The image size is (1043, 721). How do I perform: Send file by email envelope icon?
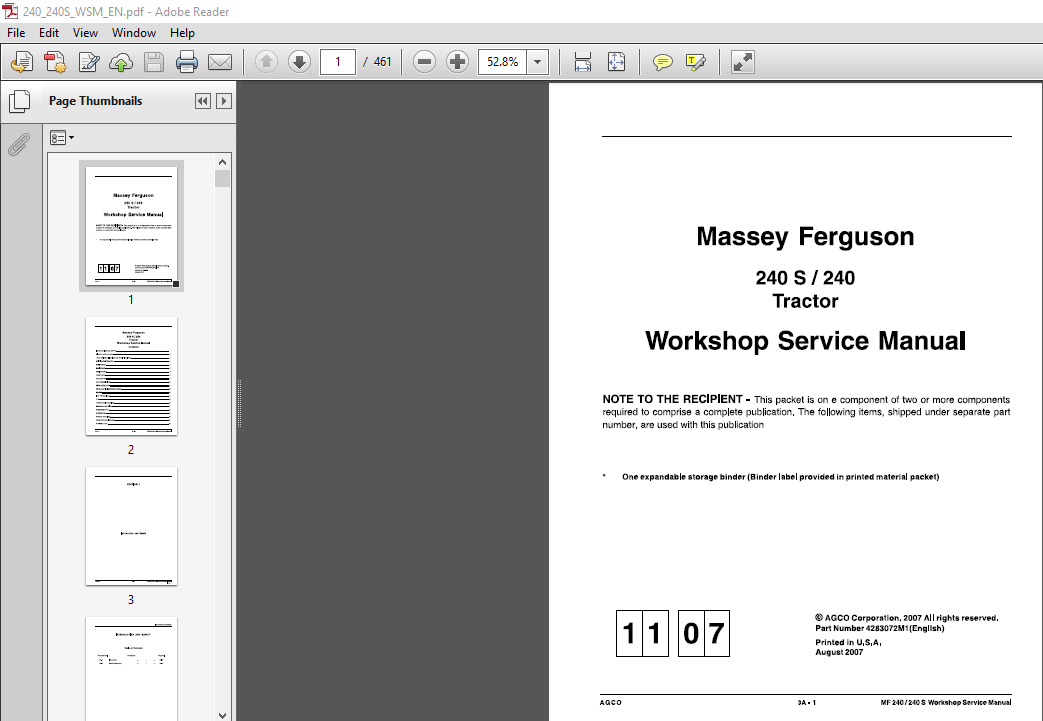click(220, 62)
